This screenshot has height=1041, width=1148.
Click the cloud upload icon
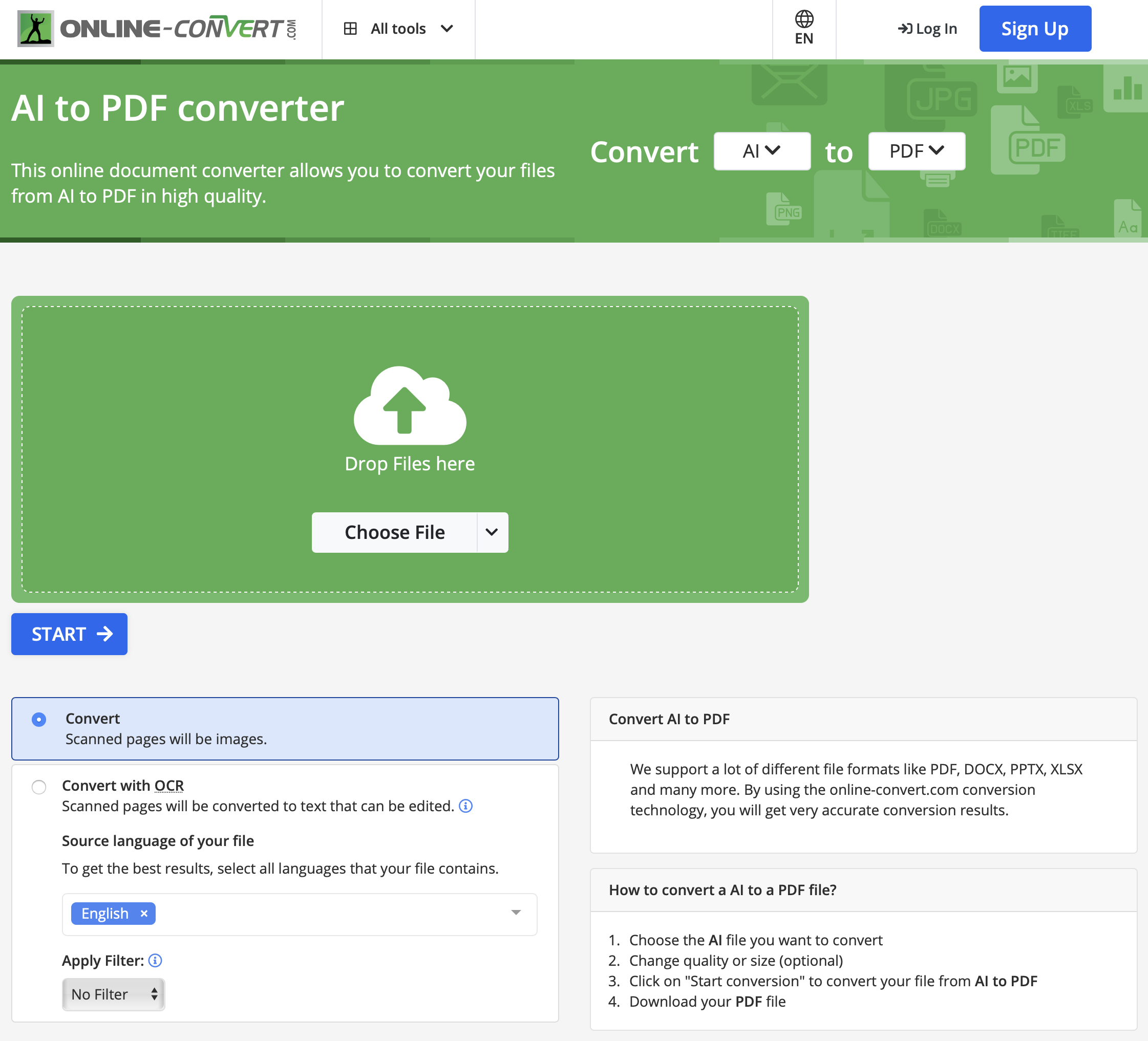pos(410,405)
